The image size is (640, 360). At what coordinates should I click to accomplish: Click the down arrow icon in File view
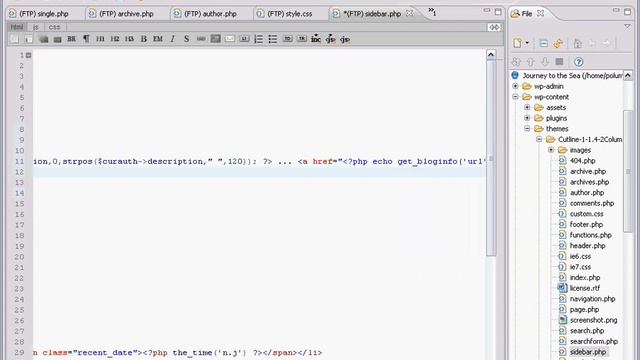545,62
